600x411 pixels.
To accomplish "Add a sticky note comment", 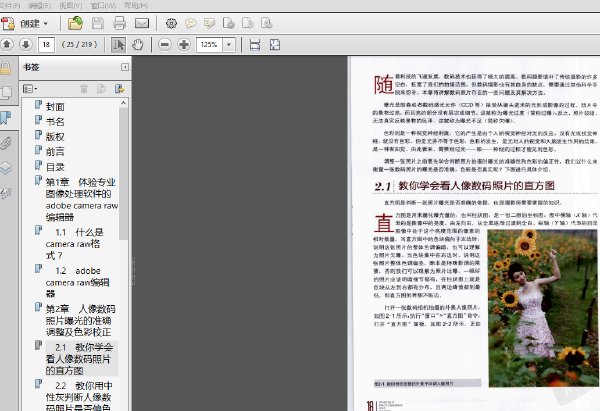I will [x=191, y=23].
